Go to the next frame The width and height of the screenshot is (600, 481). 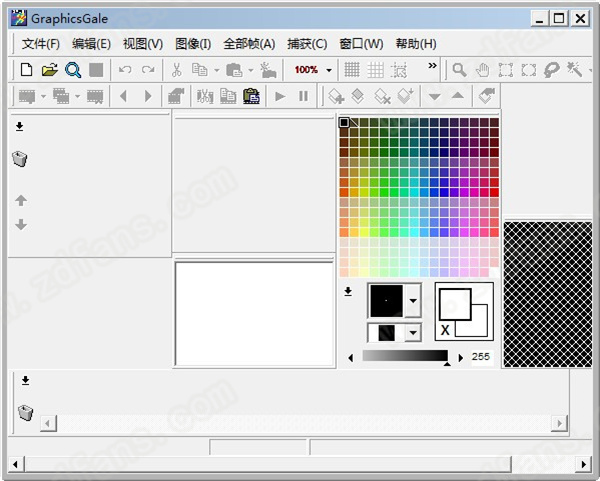click(x=148, y=96)
